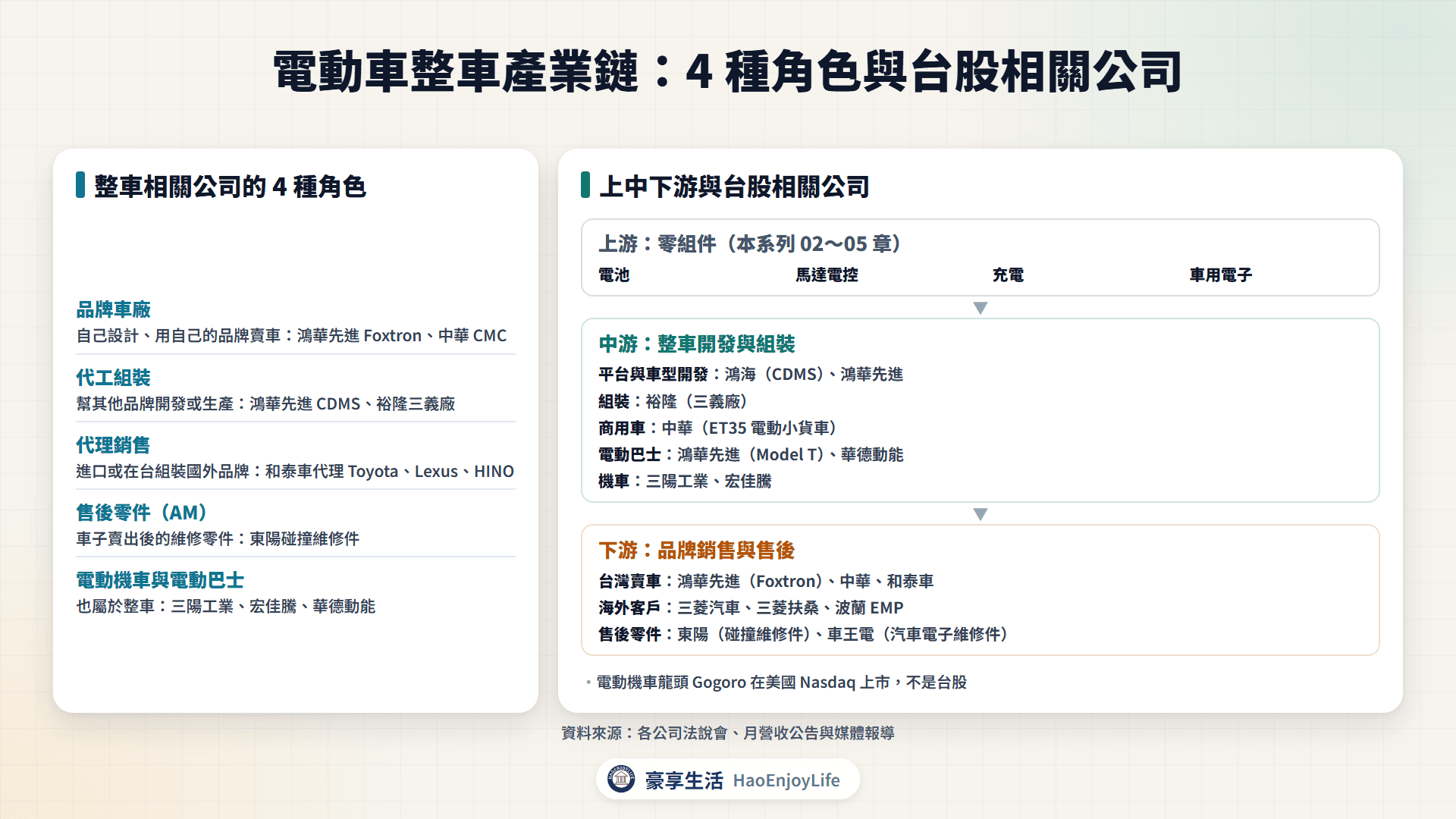Click the 海外客戶 row with 波蘭 EMP
1456x819 pixels.
[x=751, y=607]
